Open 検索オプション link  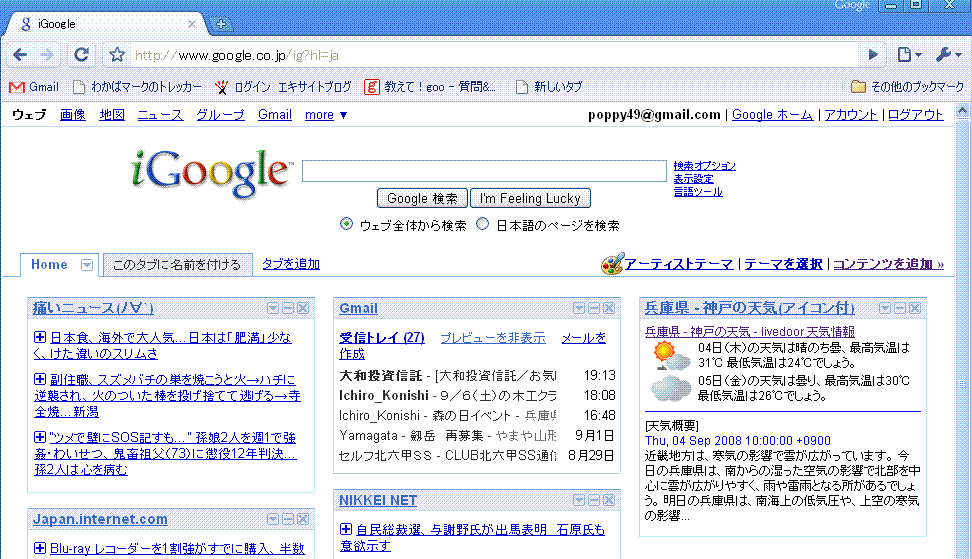[705, 166]
